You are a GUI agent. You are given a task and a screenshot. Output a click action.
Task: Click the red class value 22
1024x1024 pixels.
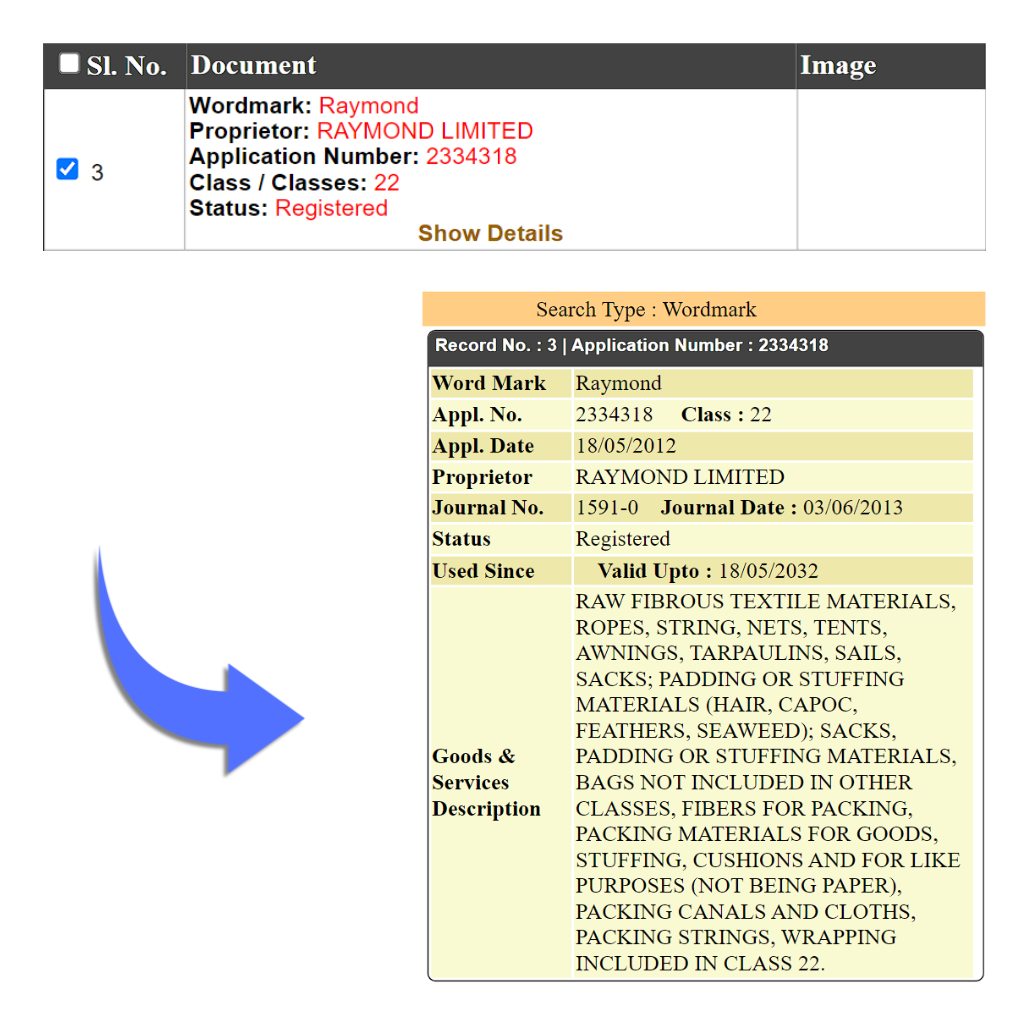point(386,183)
